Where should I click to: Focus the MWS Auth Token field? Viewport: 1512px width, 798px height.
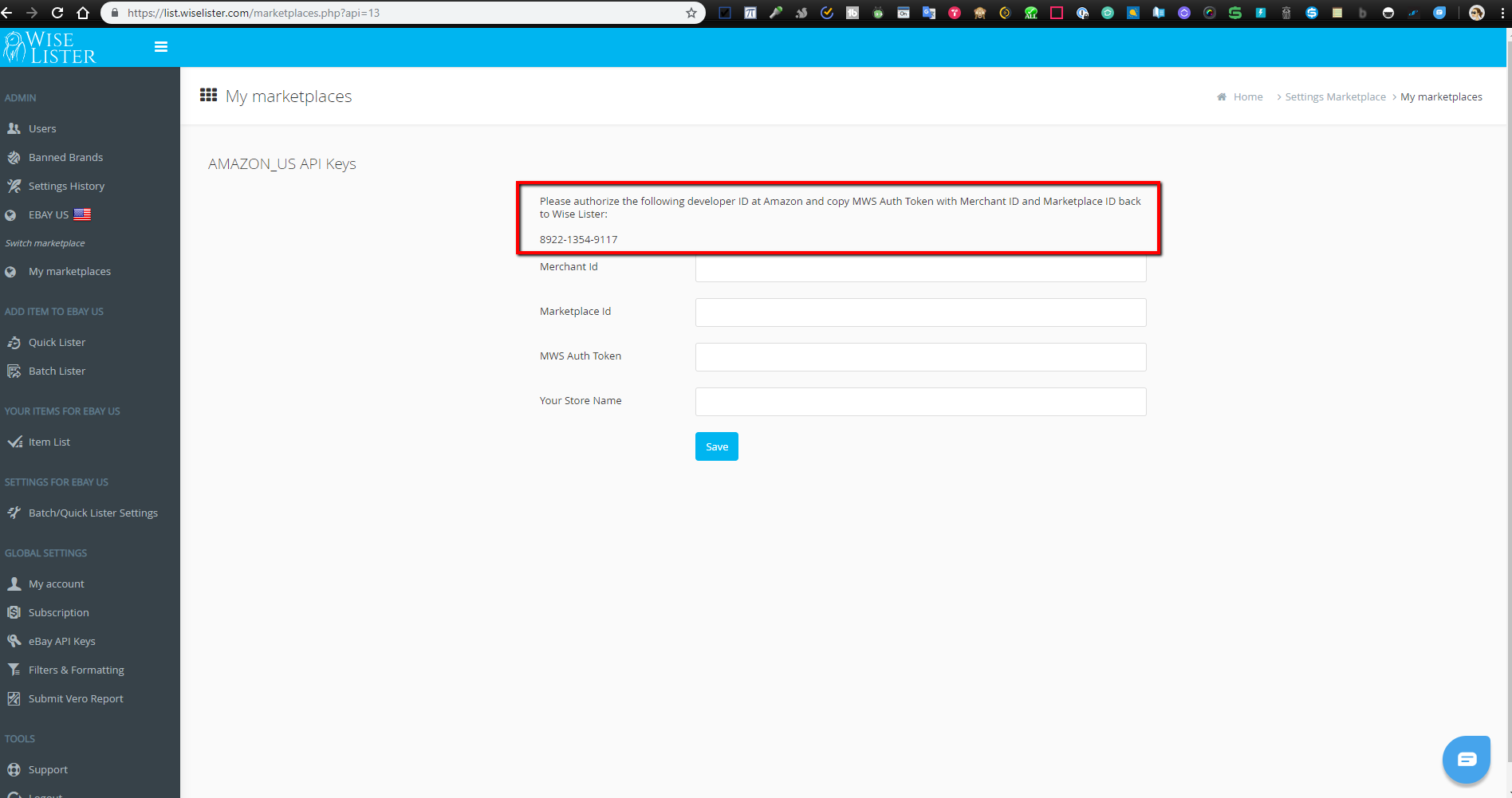[x=920, y=357]
